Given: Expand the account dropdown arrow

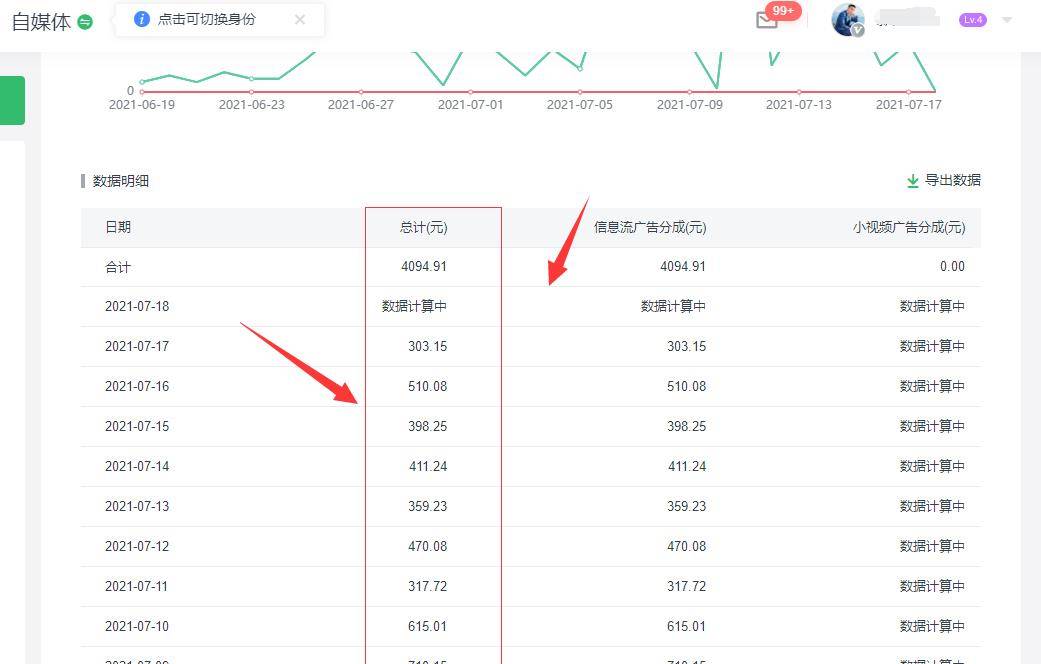Looking at the screenshot, I should click(1007, 20).
